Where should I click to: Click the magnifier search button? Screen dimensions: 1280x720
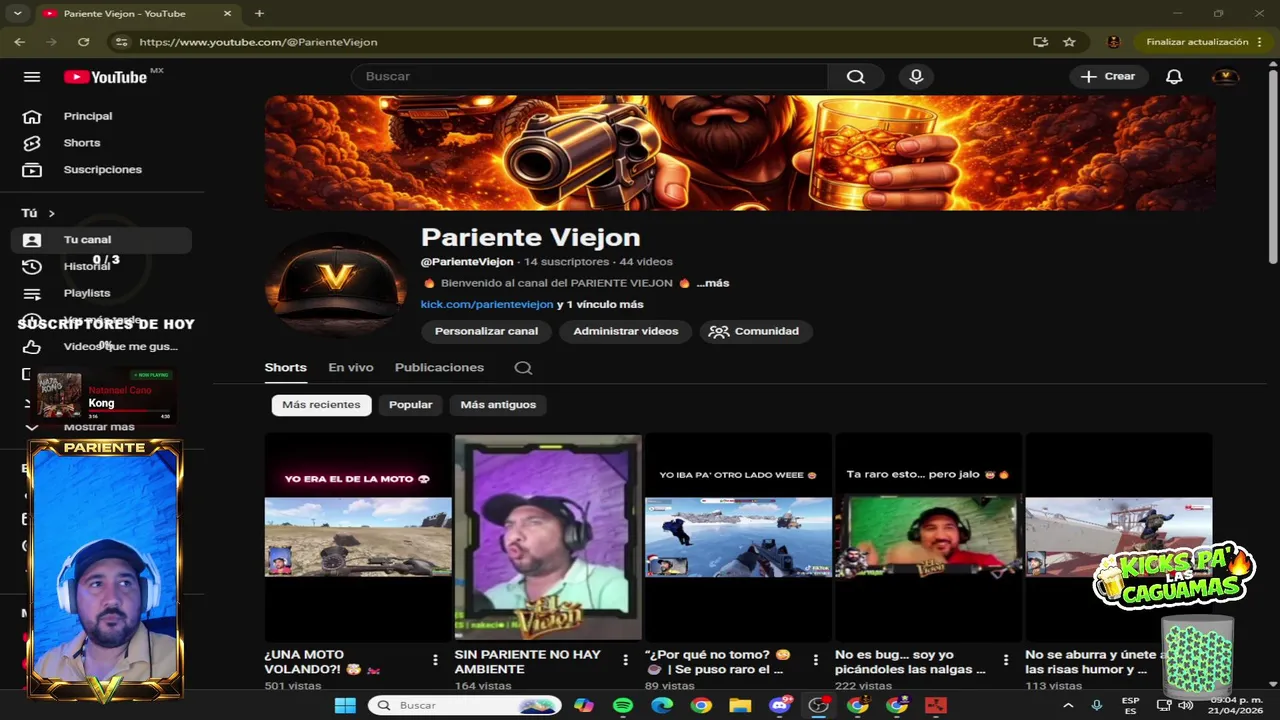855,77
